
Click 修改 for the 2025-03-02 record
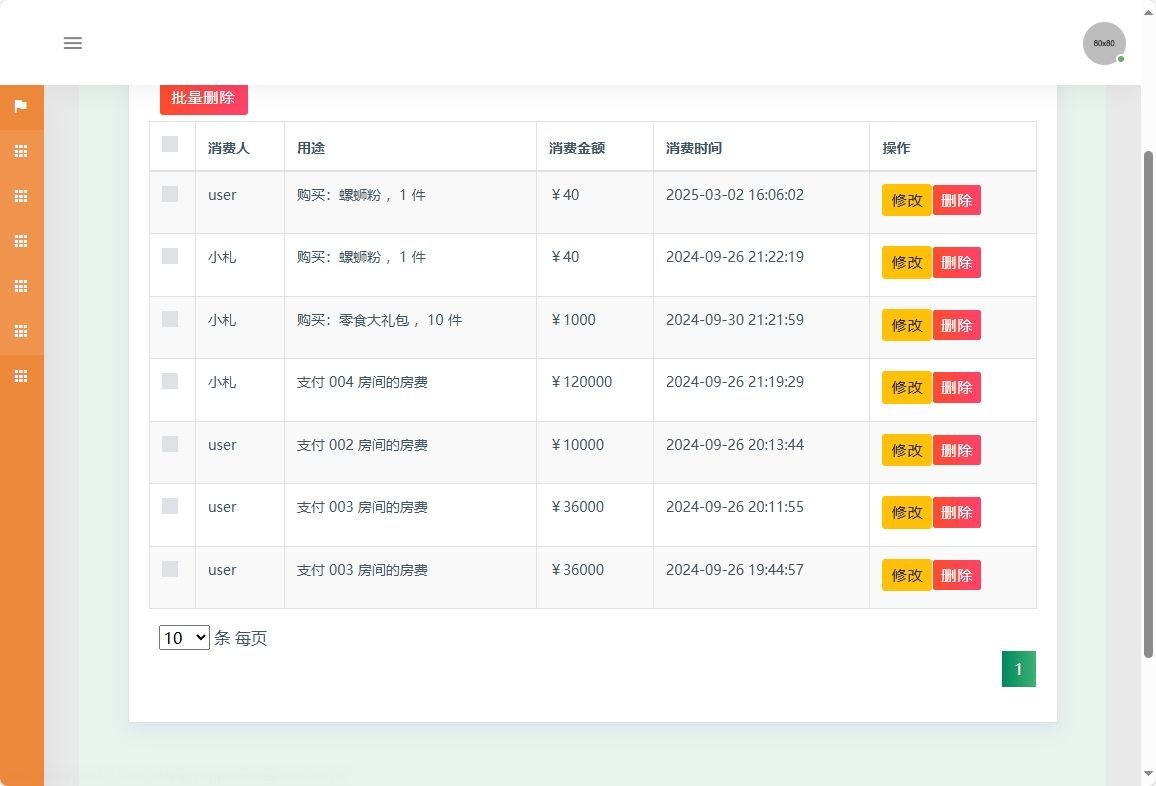pos(907,200)
